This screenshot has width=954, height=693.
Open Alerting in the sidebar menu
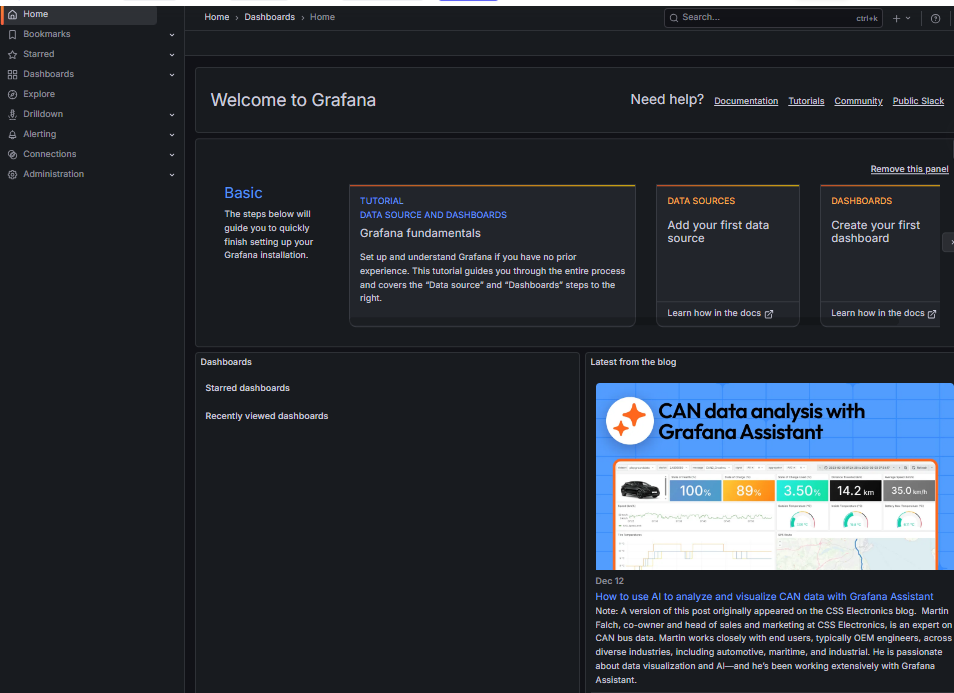click(40, 134)
